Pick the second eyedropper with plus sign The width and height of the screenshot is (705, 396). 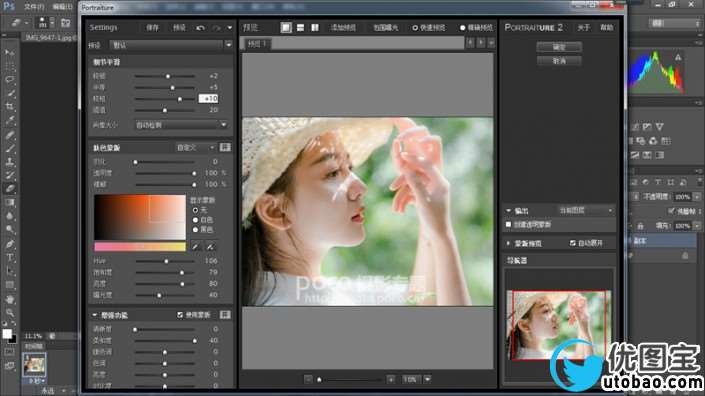210,246
